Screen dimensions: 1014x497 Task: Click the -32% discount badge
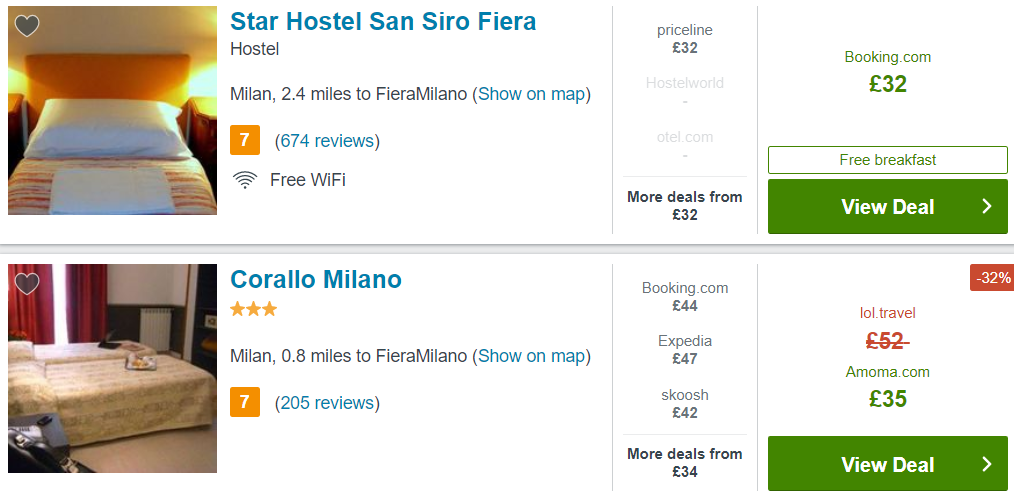click(x=993, y=278)
